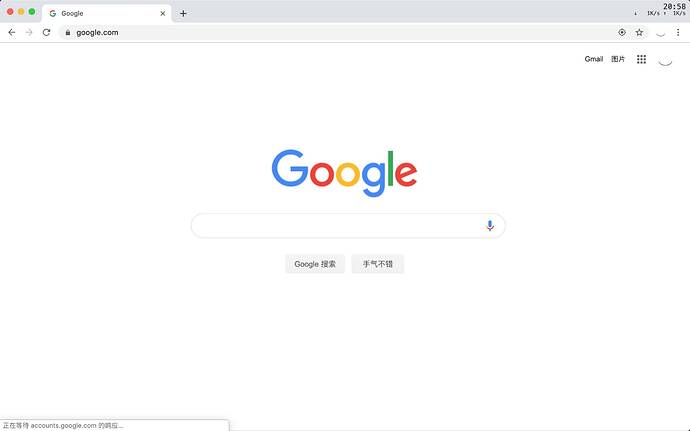Open a new tab with plus button

(x=183, y=14)
